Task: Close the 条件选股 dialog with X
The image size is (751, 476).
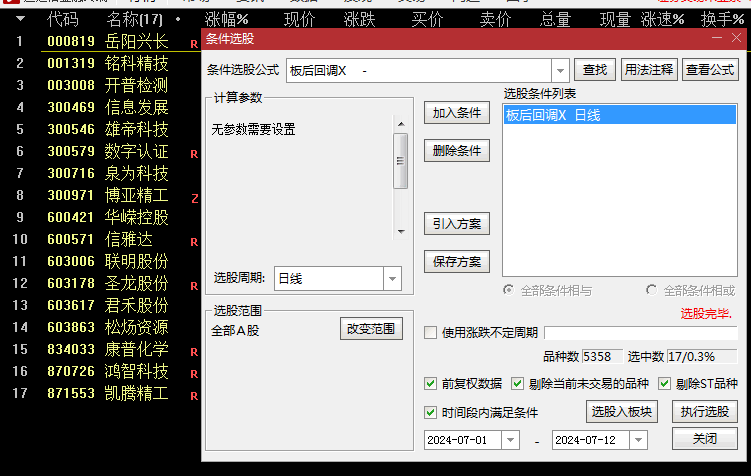Action: (736, 38)
